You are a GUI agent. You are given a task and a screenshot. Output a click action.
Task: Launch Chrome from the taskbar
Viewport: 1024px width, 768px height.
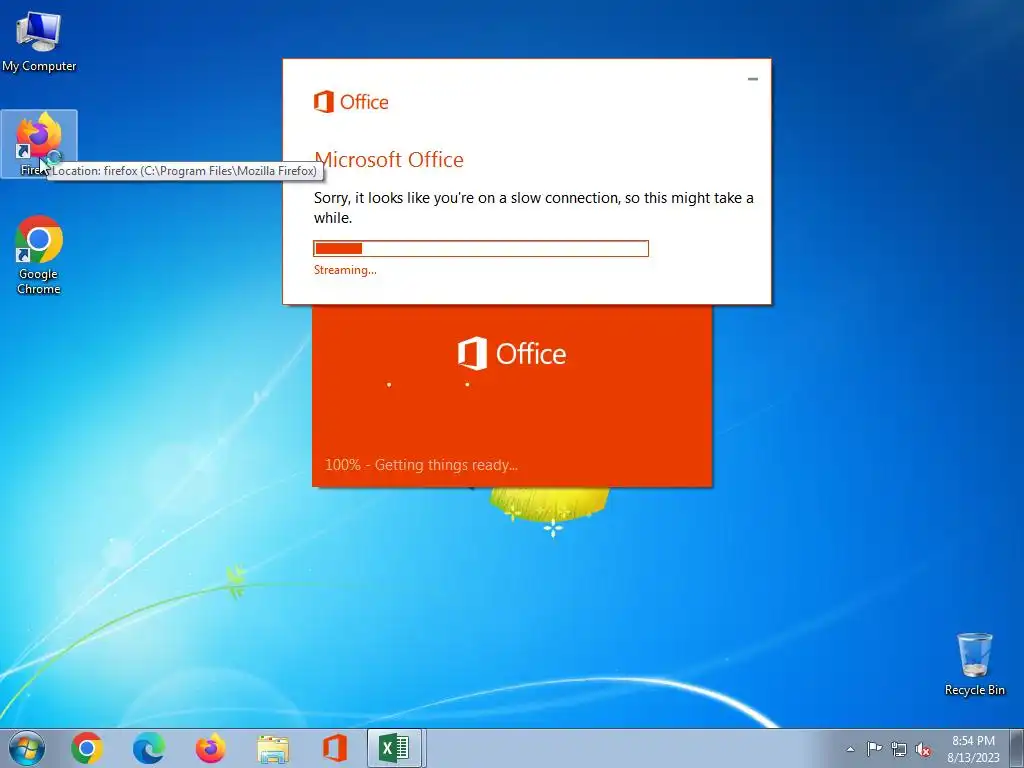click(87, 748)
